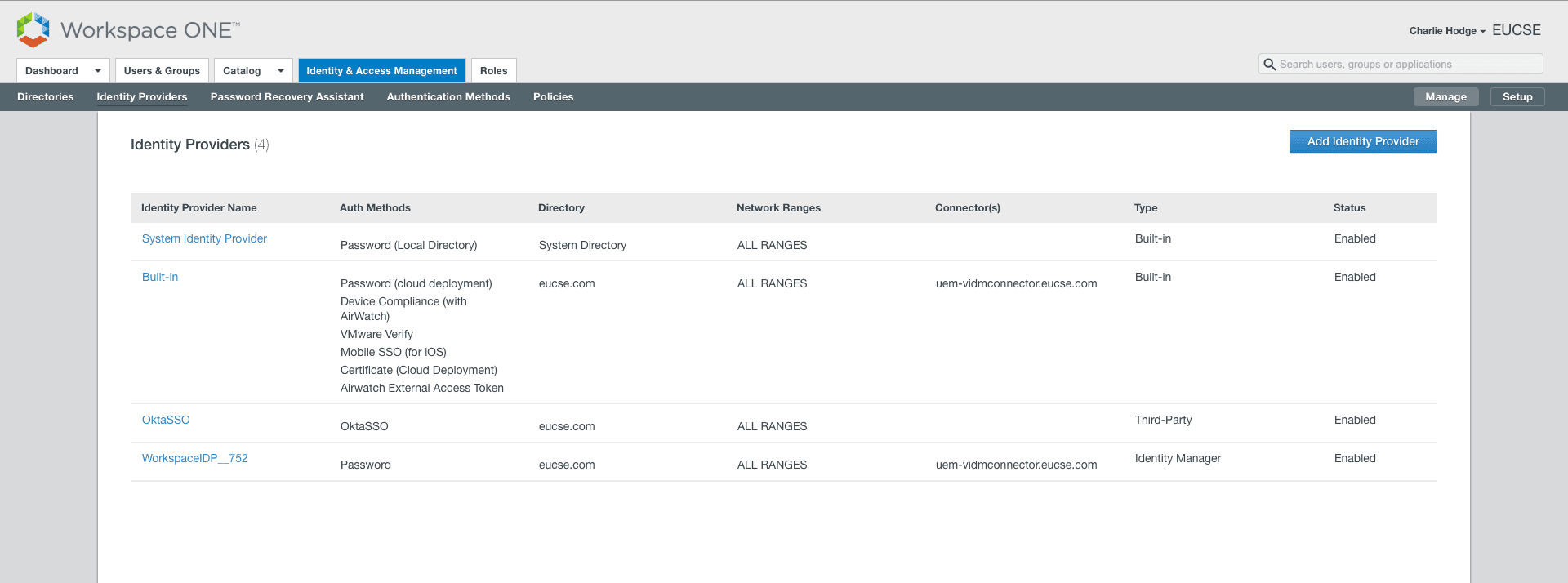Open WorkspaceIDP__752 provider link
Image resolution: width=1568 pixels, height=583 pixels.
pyautogui.click(x=195, y=459)
